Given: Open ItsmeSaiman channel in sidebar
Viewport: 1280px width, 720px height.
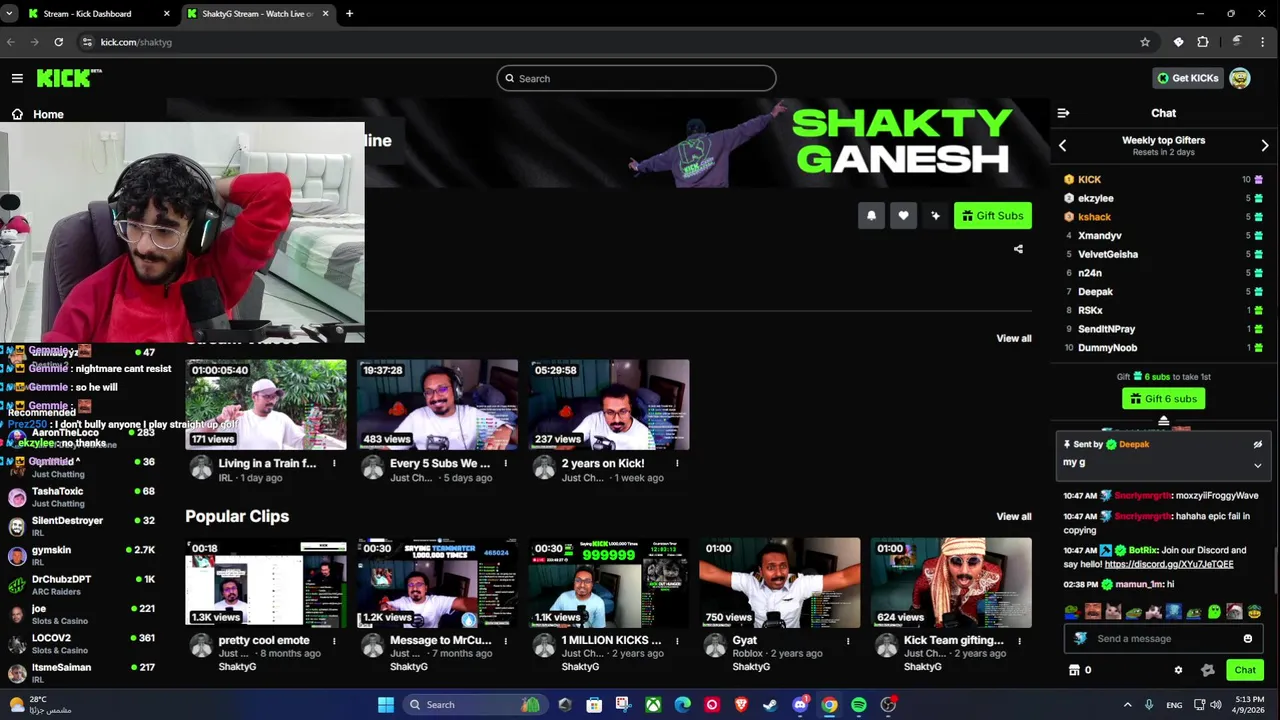Looking at the screenshot, I should [83, 672].
